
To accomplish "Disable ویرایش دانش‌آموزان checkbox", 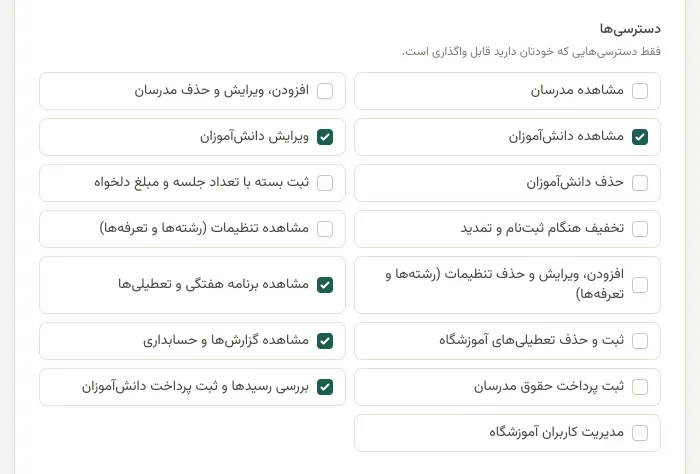I will (325, 137).
